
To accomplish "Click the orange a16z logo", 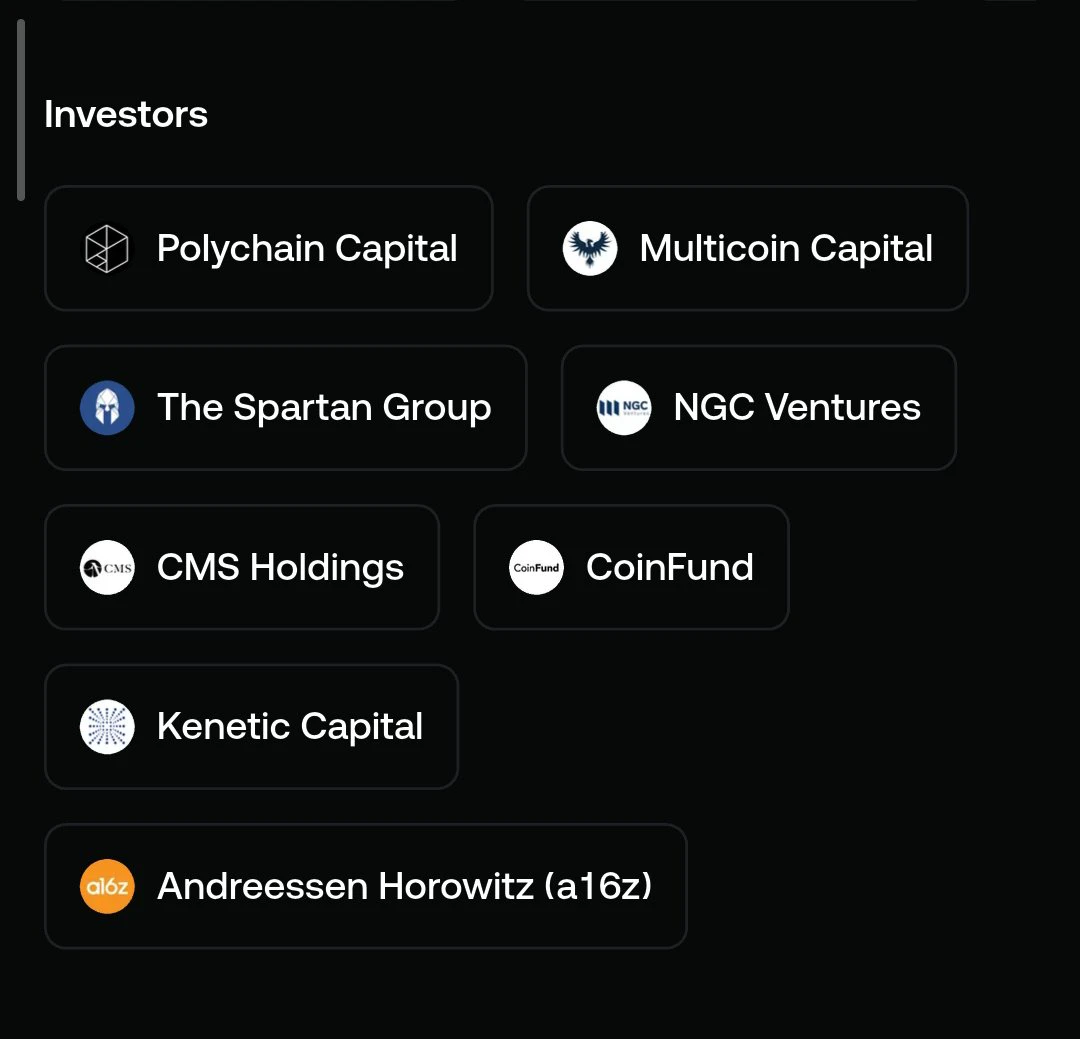I will click(x=107, y=886).
